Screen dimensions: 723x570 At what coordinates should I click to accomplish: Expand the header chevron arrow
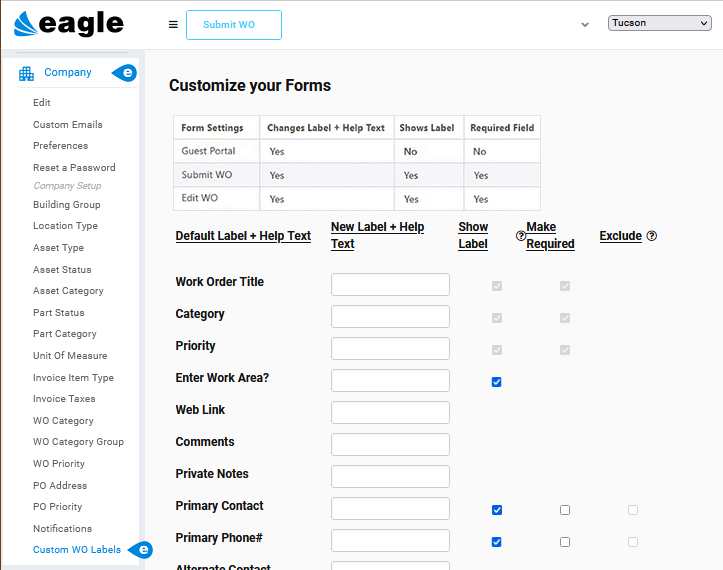coord(585,25)
